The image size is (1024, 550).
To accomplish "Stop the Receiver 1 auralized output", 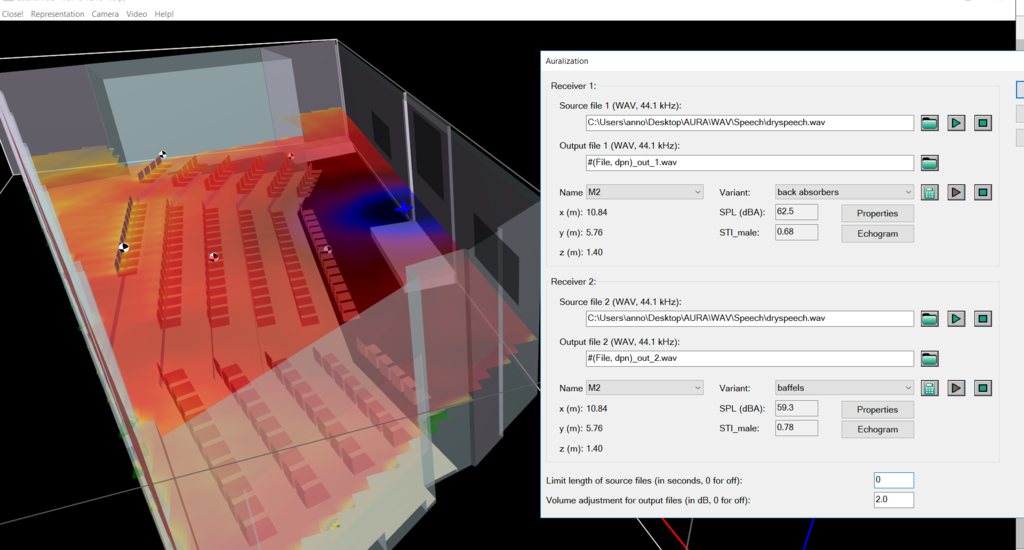I will [x=983, y=192].
